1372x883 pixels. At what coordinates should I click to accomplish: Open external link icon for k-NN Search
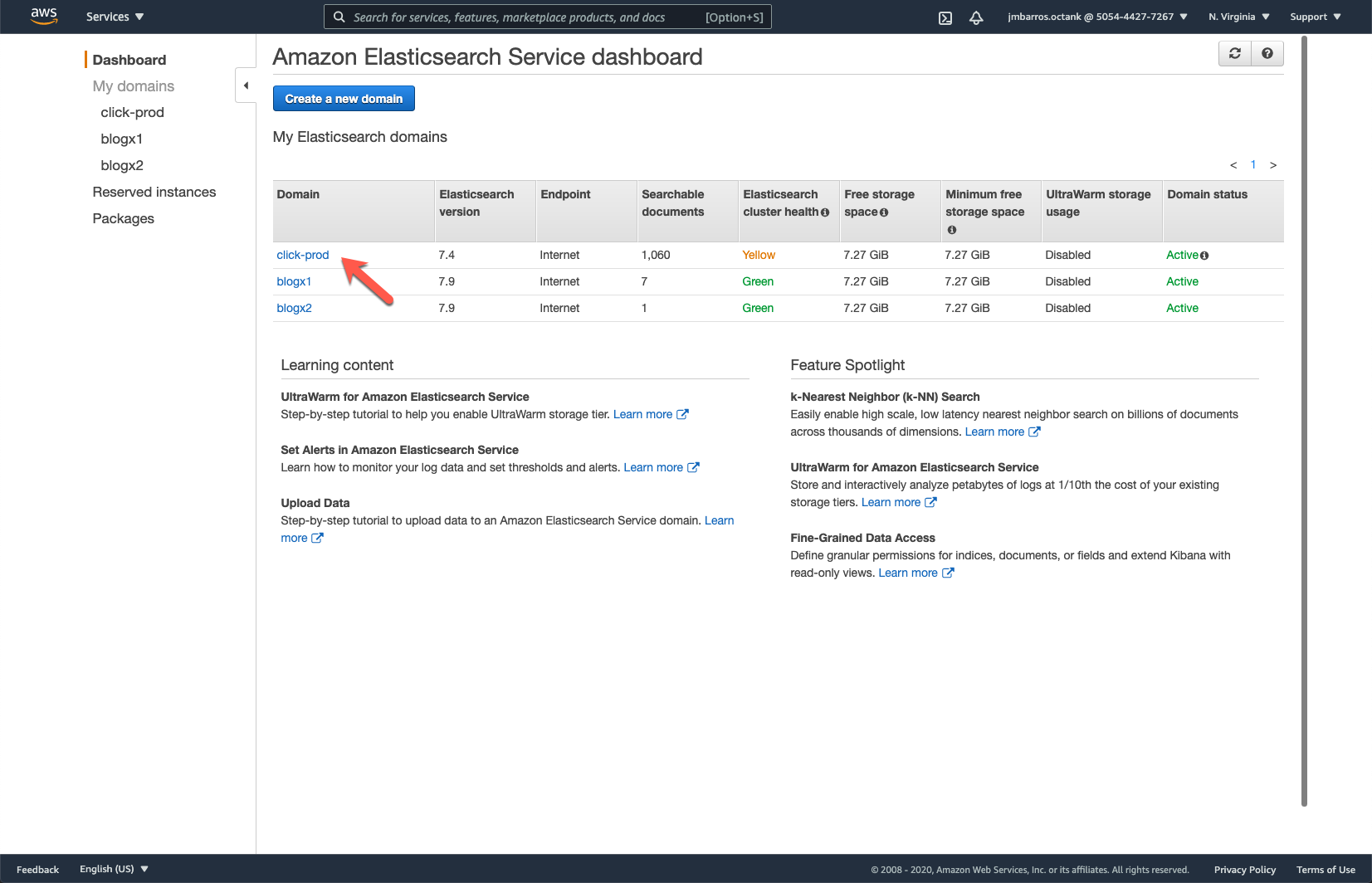coord(1034,432)
